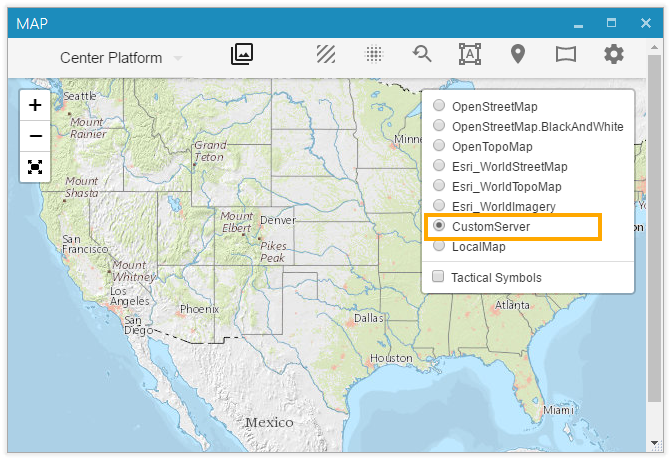Select the CustomServer radio button
672x460 pixels.
439,225
